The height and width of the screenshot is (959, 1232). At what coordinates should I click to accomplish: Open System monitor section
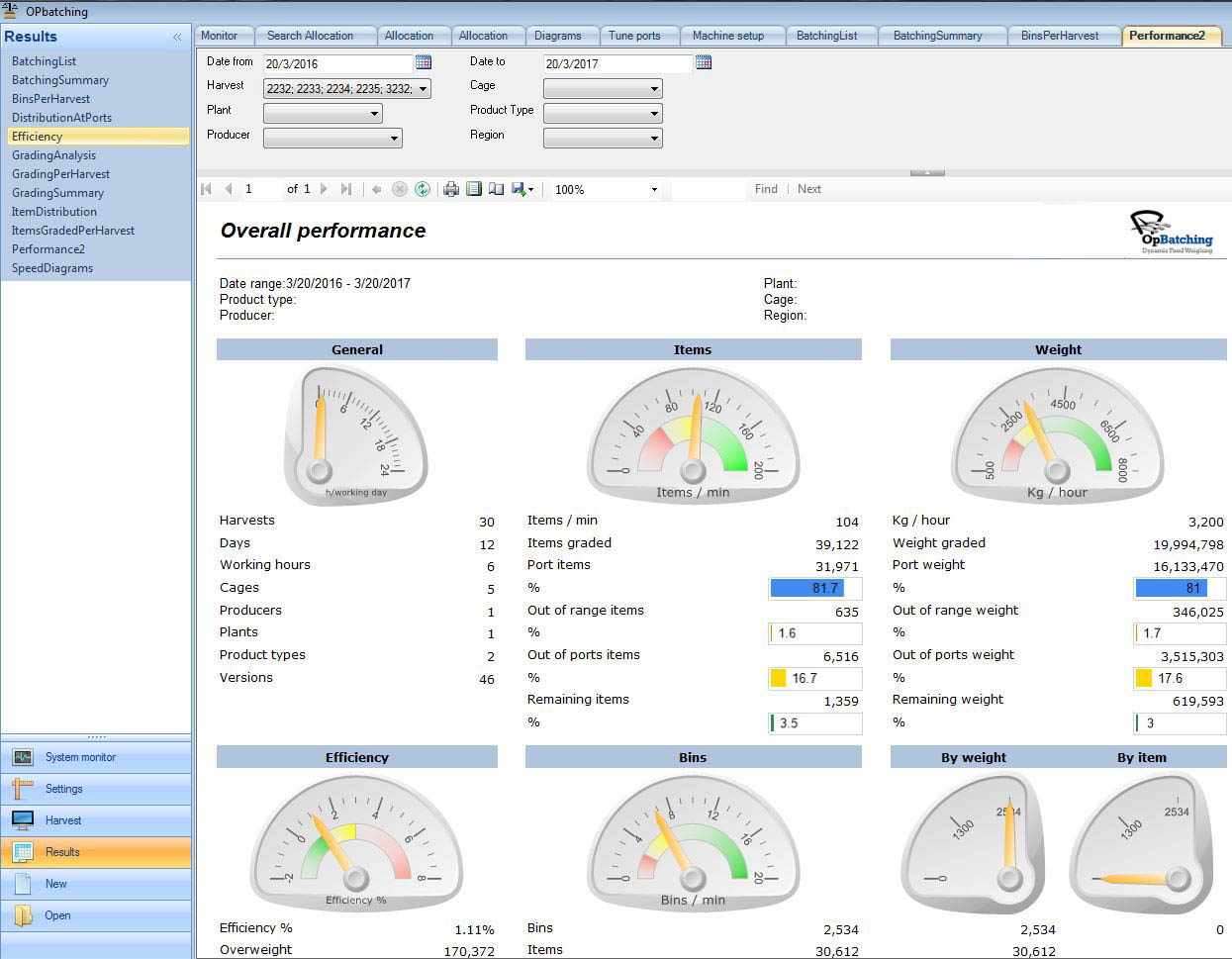[96, 757]
